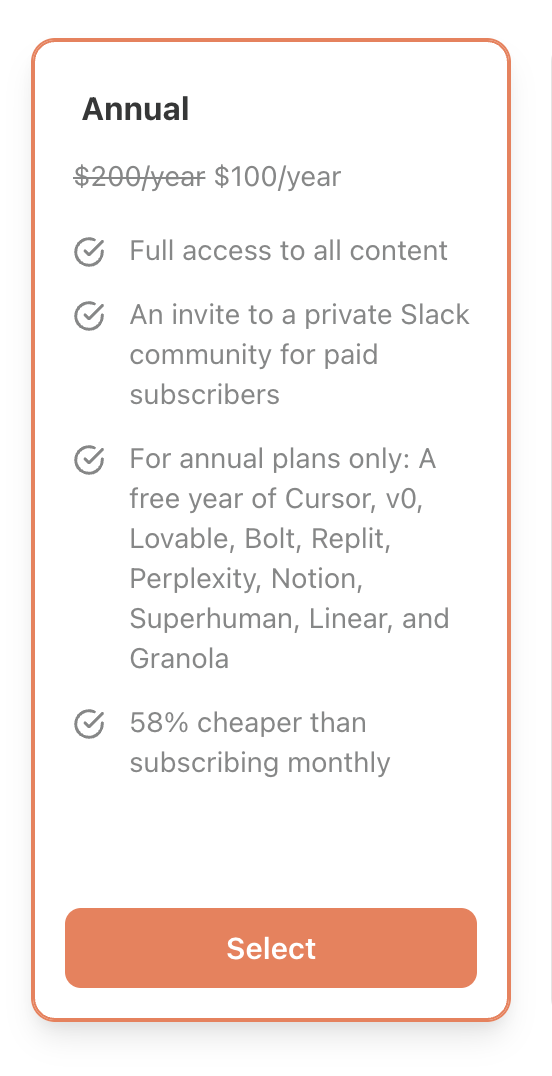
Task: Click the Annual plan heading
Action: 135,109
